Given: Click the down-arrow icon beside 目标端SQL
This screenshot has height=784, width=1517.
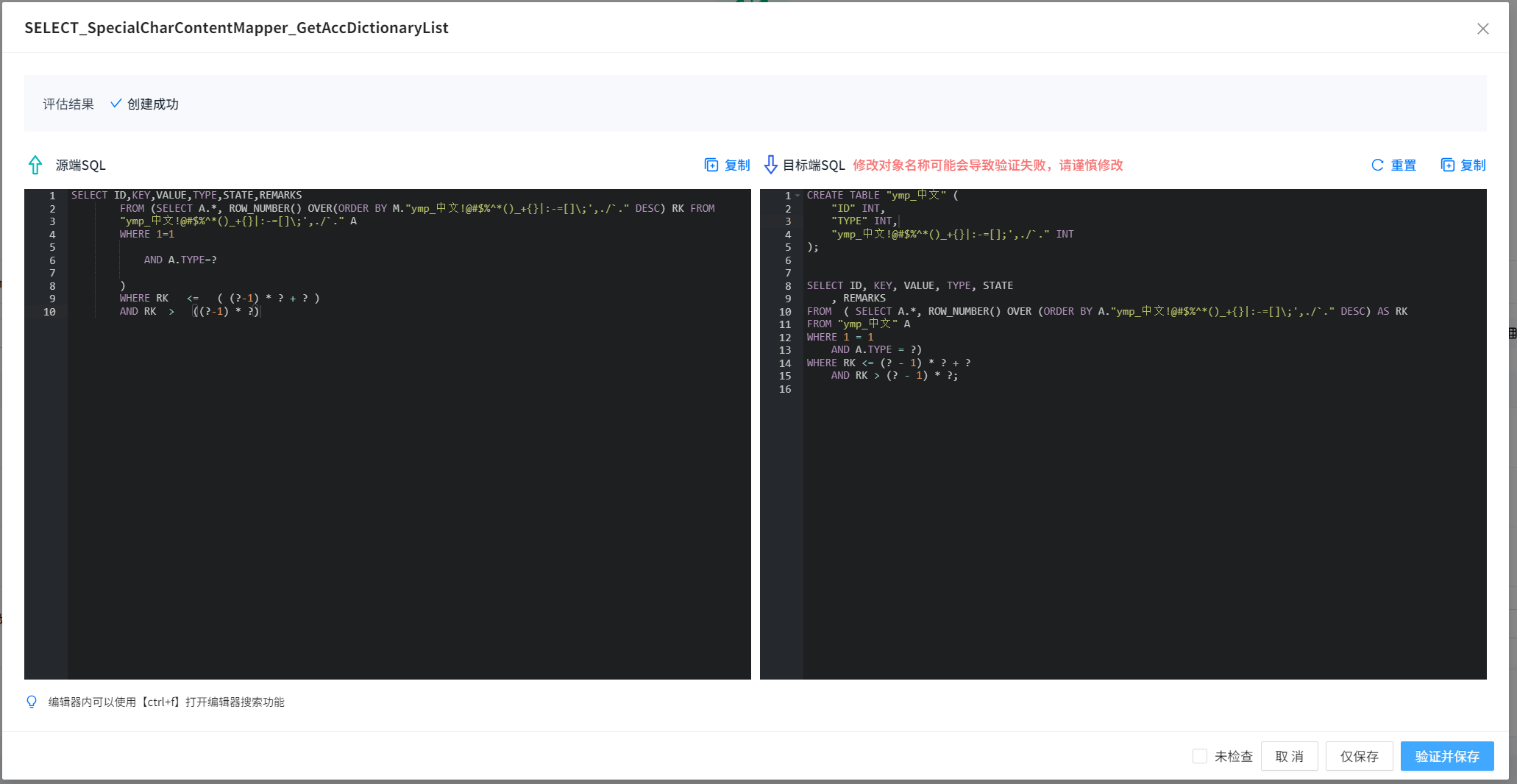Looking at the screenshot, I should 770,165.
